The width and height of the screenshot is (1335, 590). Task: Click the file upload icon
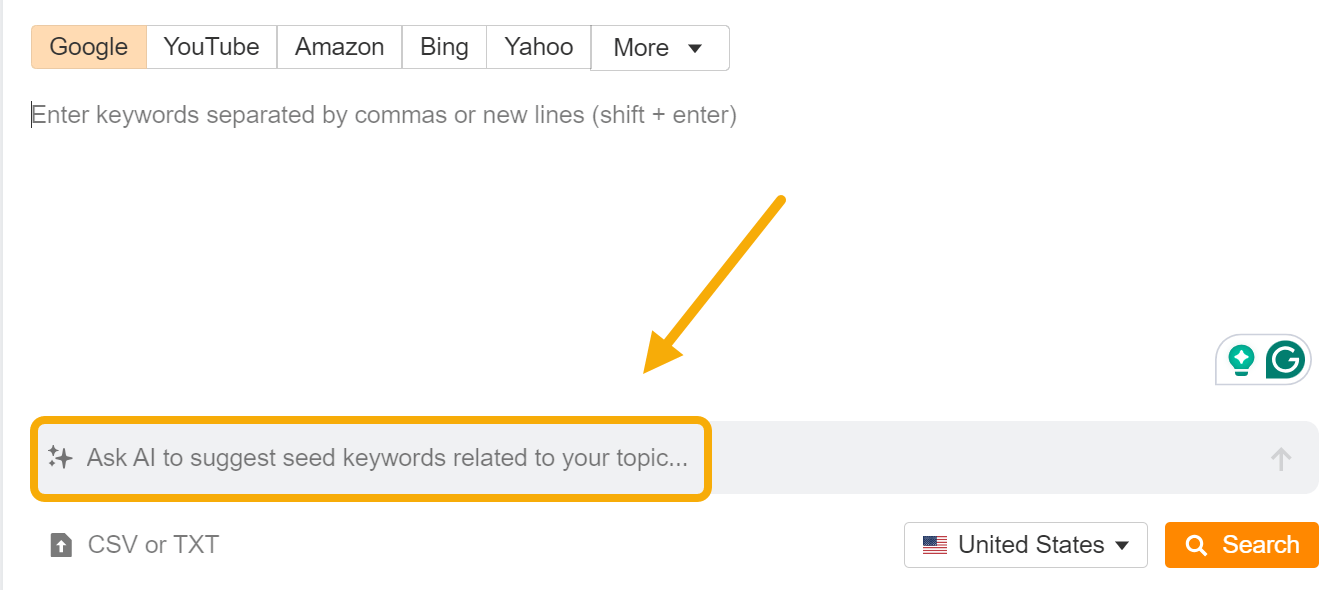62,545
